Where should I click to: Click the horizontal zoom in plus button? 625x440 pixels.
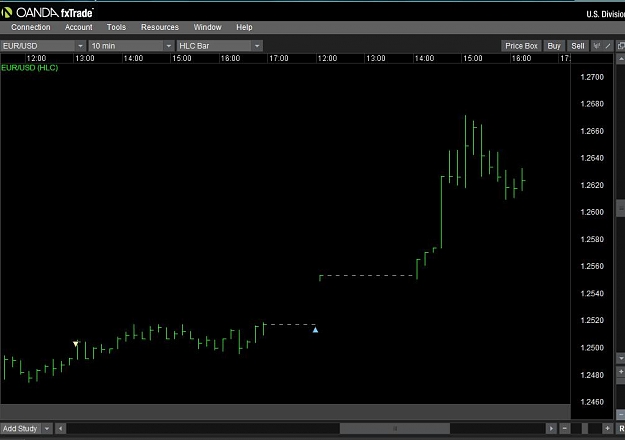(607, 429)
